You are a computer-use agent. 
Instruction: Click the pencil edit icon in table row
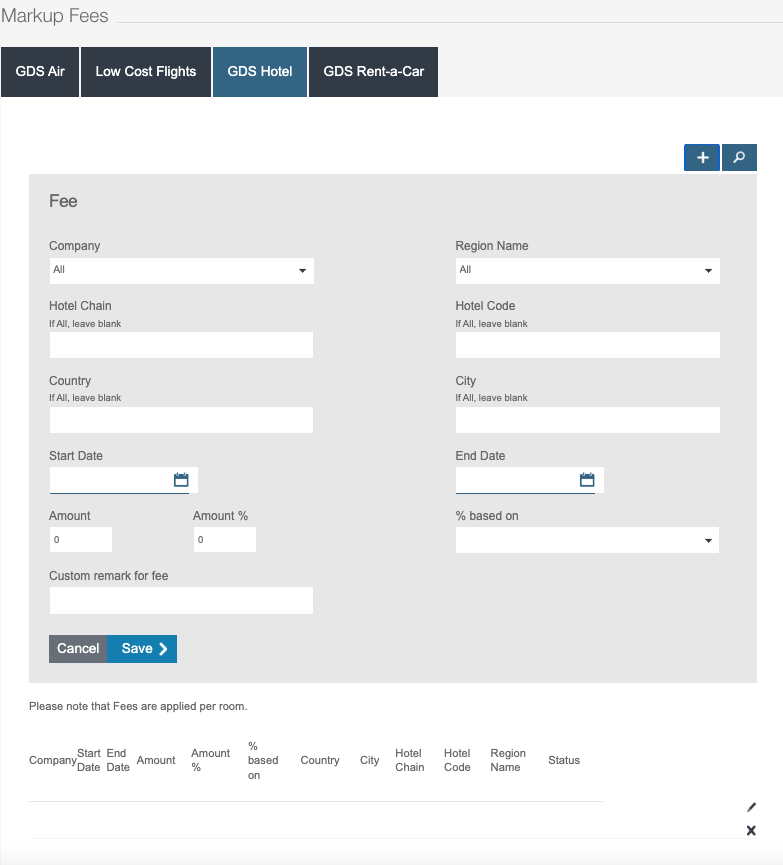click(x=751, y=807)
